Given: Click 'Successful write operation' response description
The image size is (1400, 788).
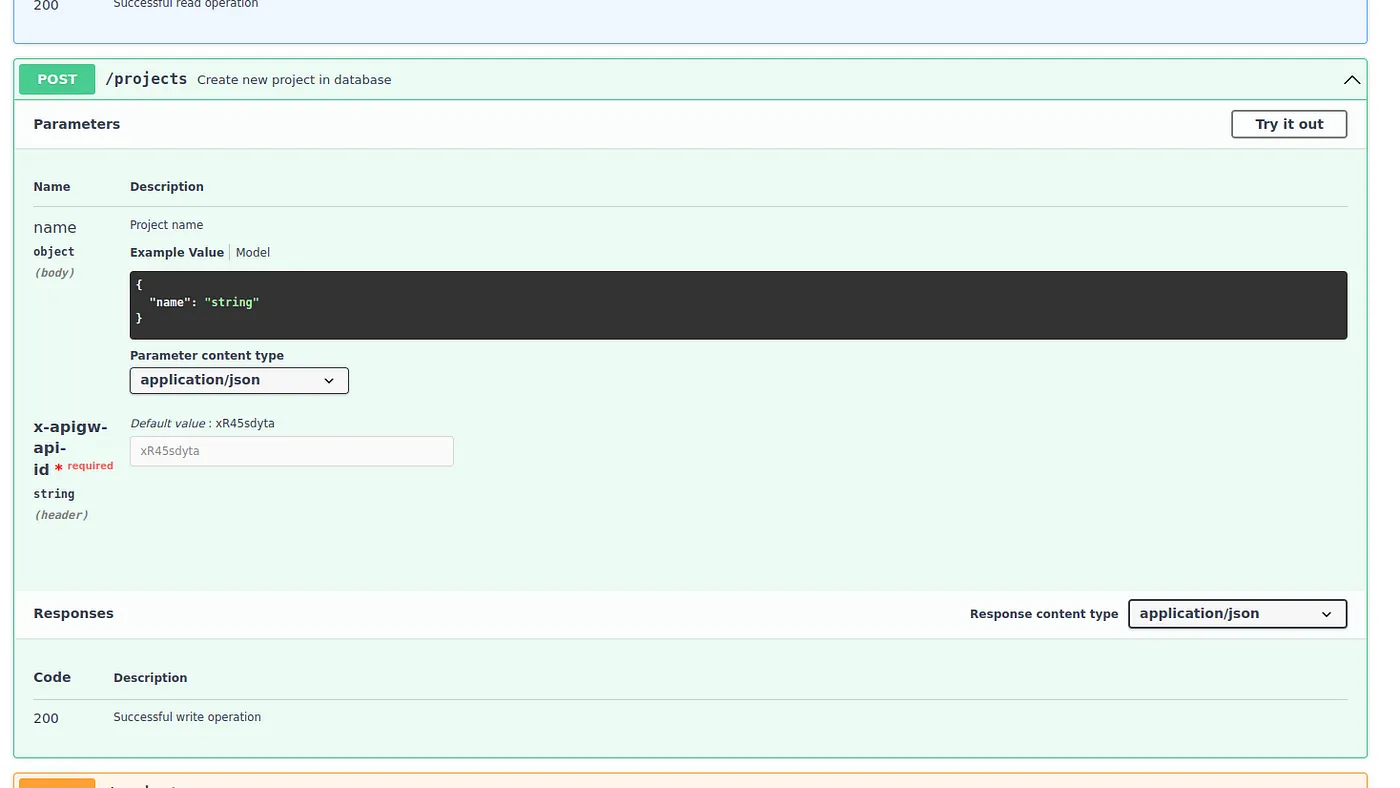Looking at the screenshot, I should point(187,717).
